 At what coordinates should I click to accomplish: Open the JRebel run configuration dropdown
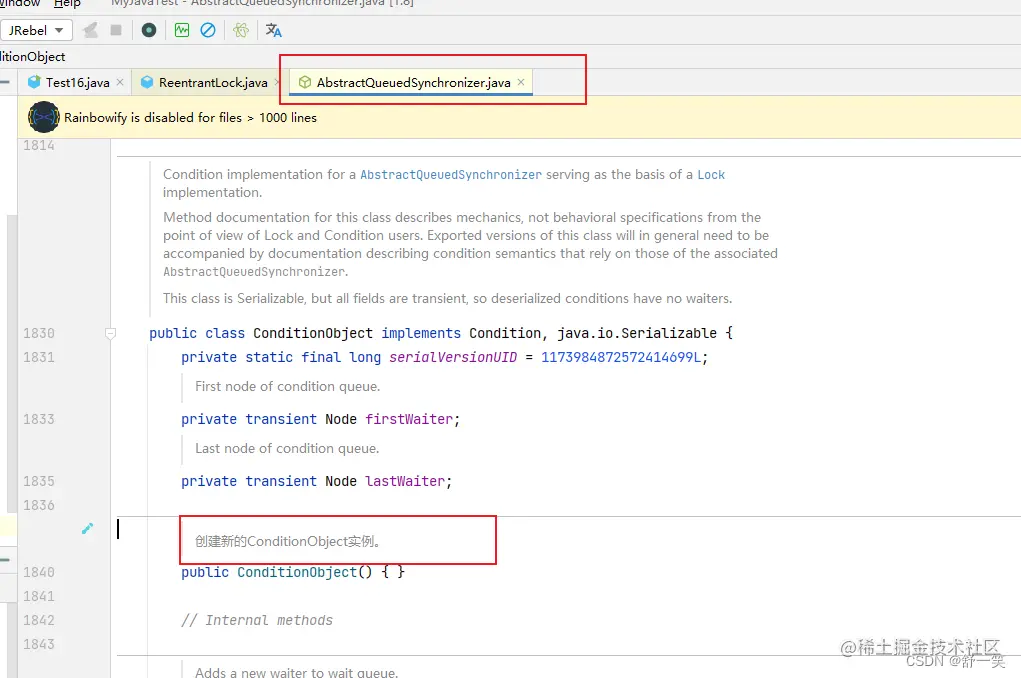(35, 31)
